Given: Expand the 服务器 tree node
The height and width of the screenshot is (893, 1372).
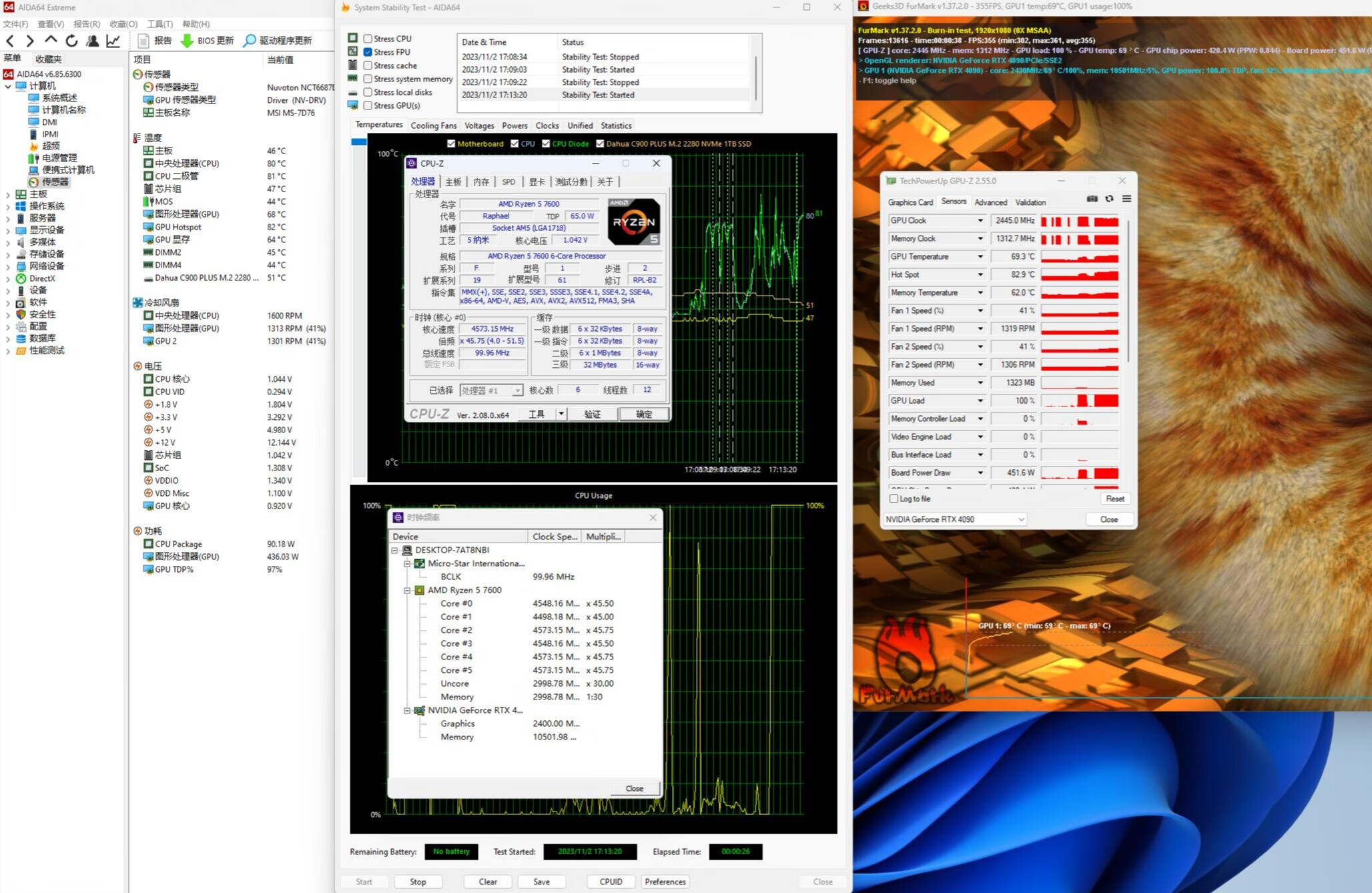Looking at the screenshot, I should pyautogui.click(x=8, y=218).
